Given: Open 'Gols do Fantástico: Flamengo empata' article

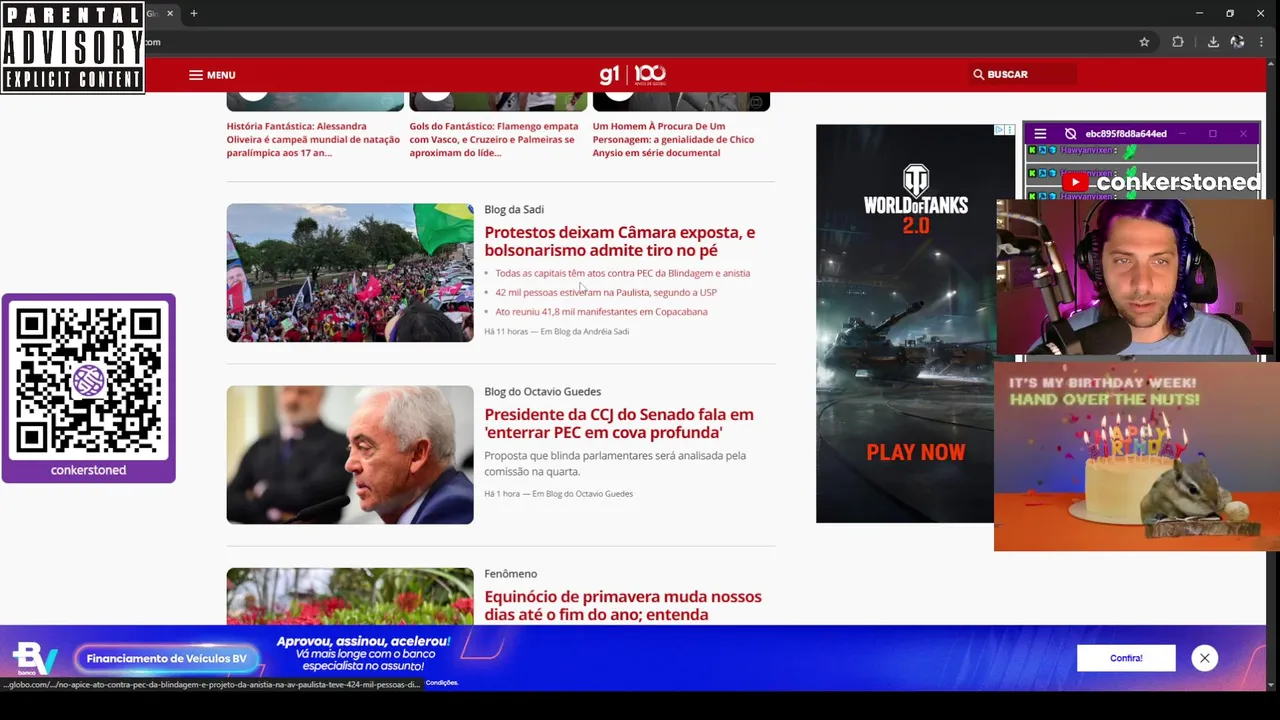Looking at the screenshot, I should pyautogui.click(x=494, y=139).
